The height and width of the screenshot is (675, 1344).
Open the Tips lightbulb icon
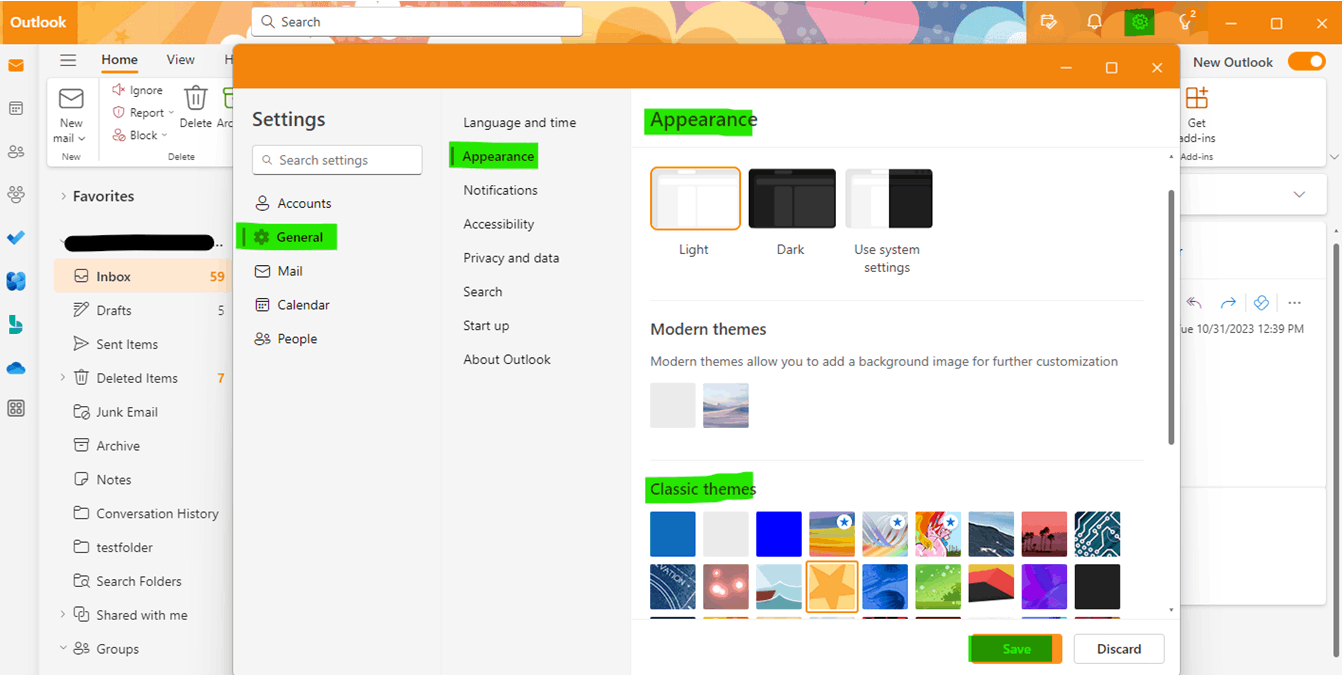point(1186,22)
